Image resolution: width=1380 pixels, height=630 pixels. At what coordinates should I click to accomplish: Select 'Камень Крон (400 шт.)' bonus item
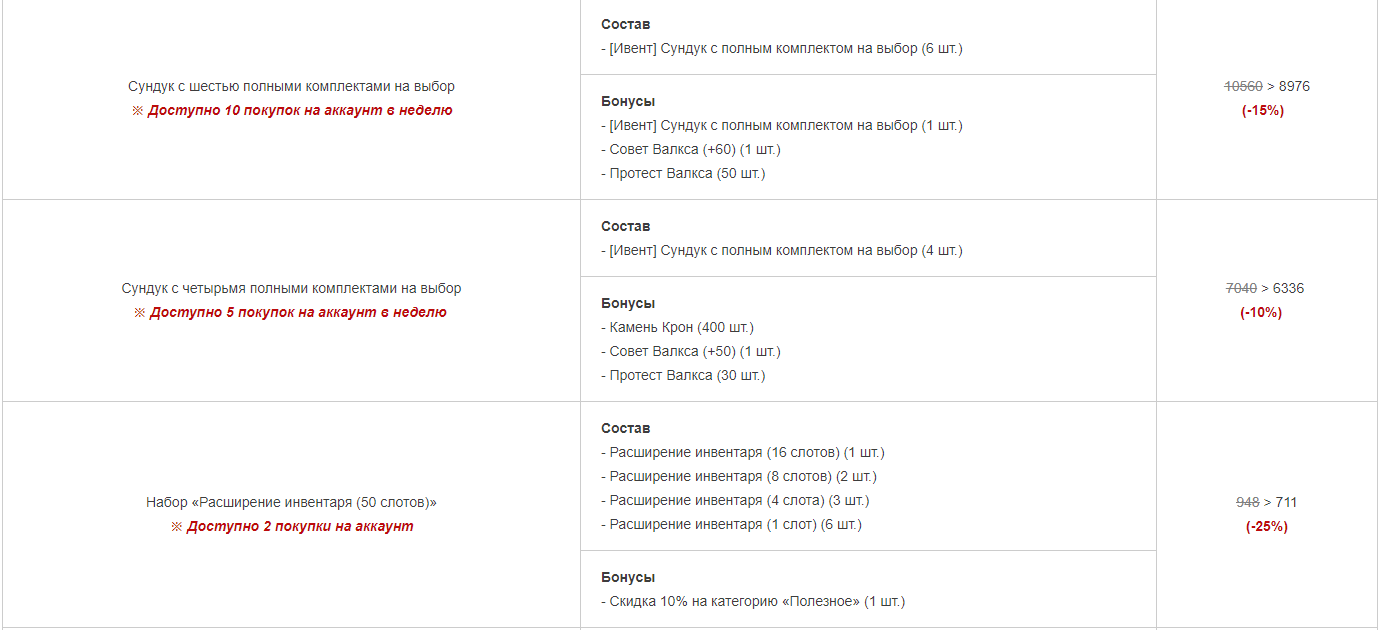[677, 328]
